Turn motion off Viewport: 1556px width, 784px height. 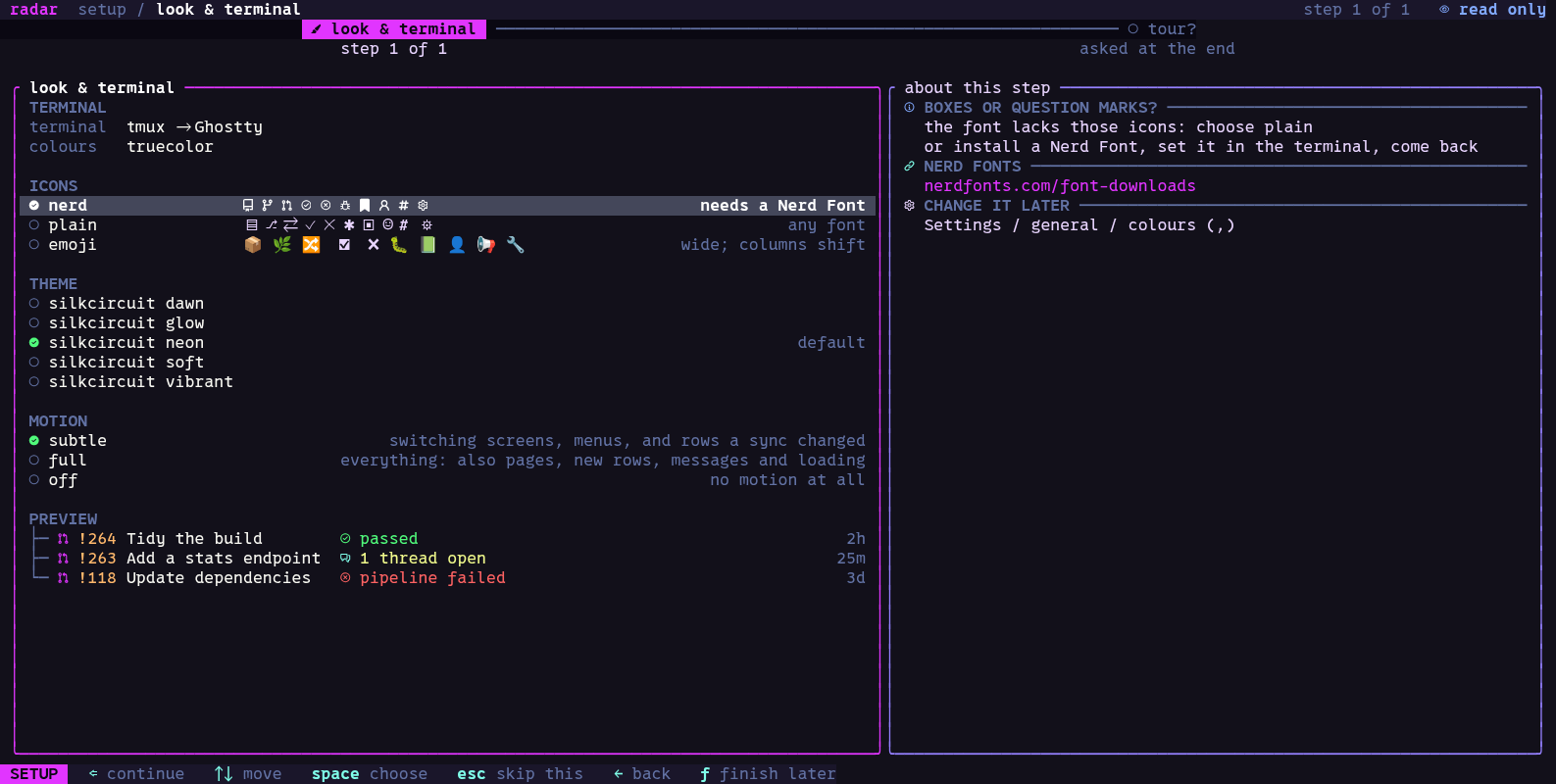(447, 480)
